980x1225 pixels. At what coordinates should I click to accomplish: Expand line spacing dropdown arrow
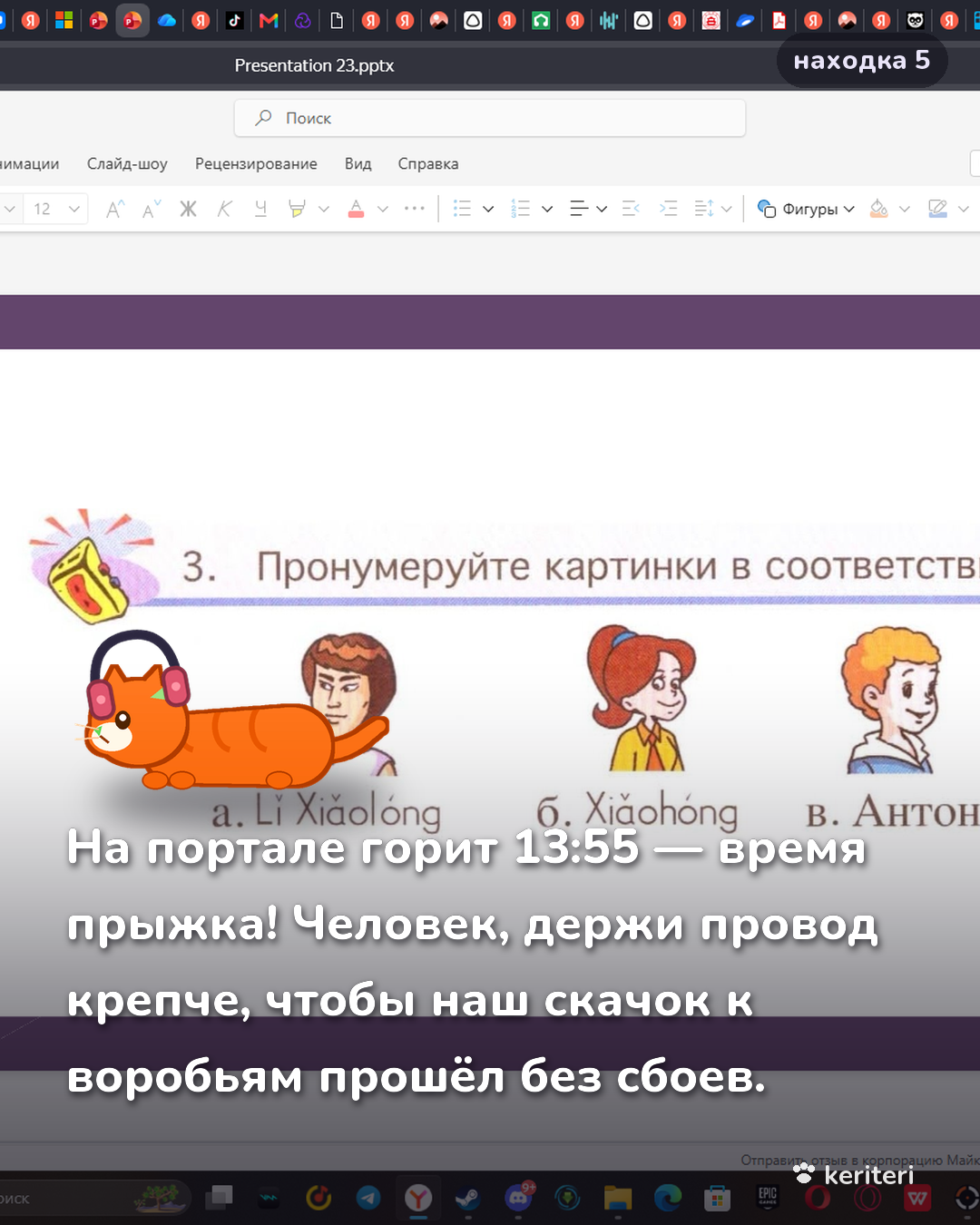coord(726,209)
